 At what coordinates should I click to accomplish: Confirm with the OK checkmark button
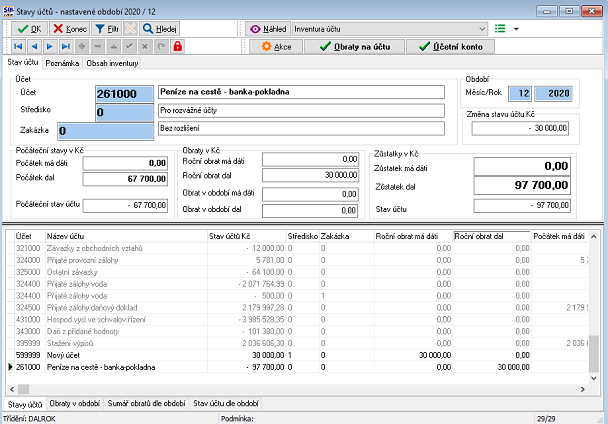click(x=29, y=29)
